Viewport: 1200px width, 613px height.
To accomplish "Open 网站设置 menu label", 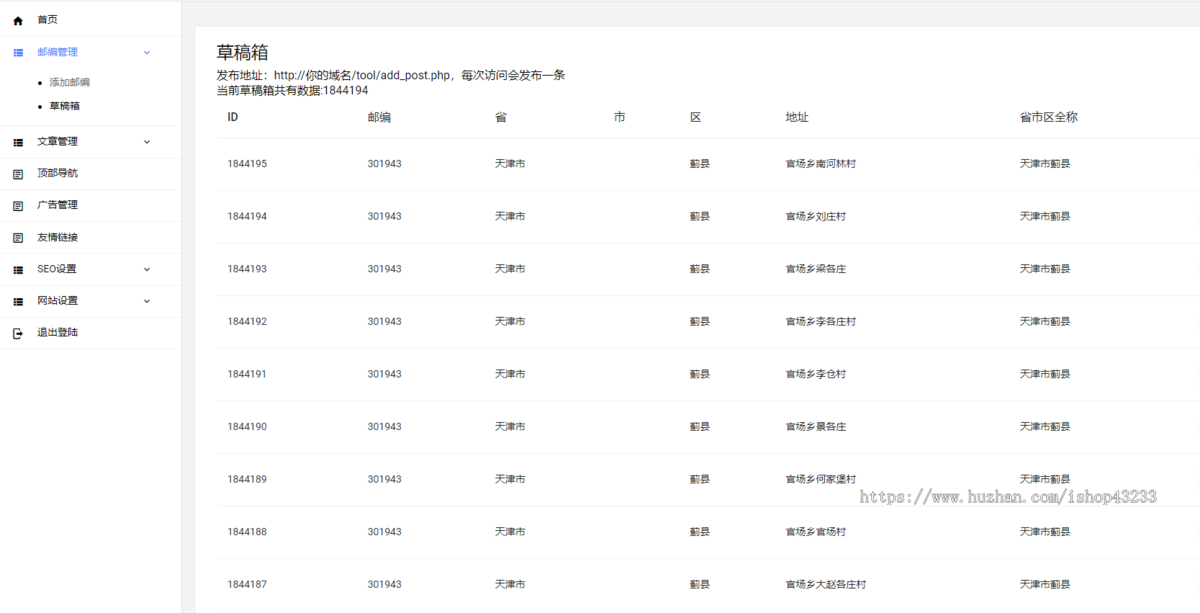I will 57,301.
